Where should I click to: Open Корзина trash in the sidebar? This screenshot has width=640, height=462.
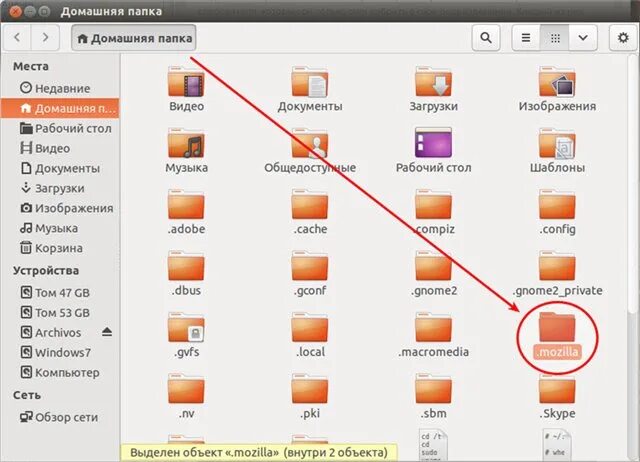60,248
